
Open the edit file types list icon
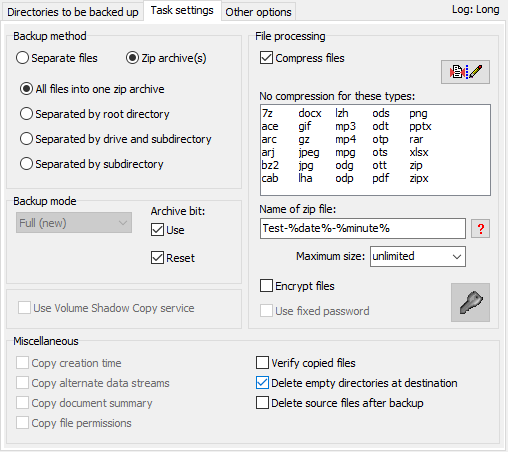(465, 72)
